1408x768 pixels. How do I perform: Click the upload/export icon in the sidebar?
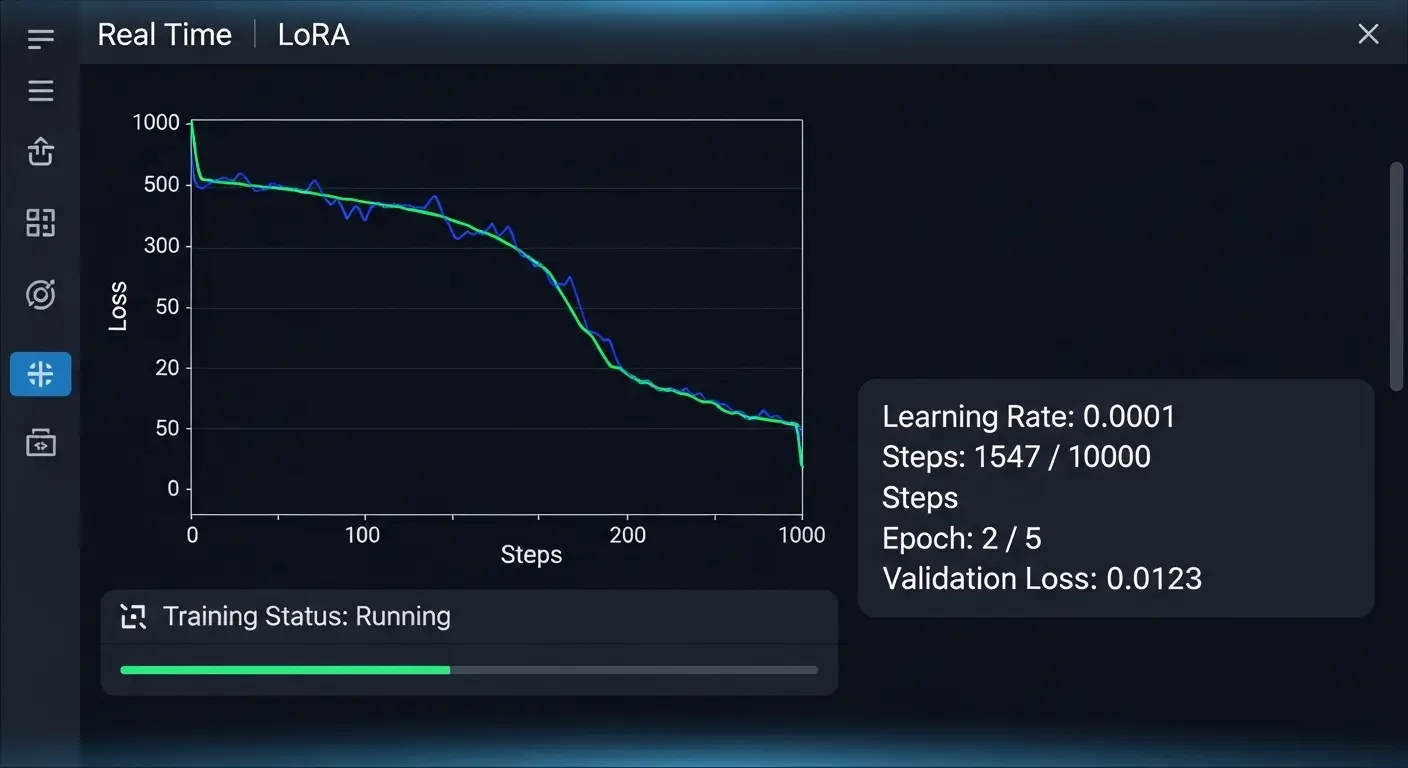pos(40,151)
